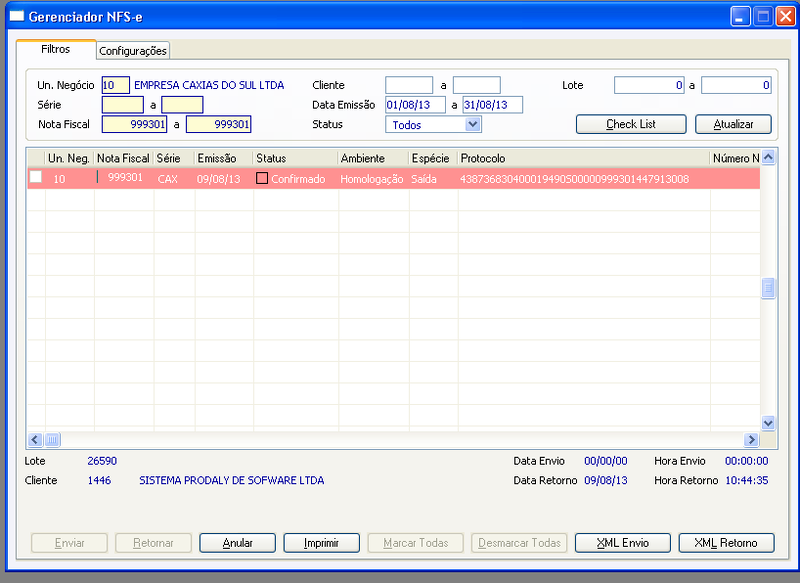Image resolution: width=800 pixels, height=583 pixels.
Task: Focus the second Nota Fiscal field
Action: [x=218, y=124]
